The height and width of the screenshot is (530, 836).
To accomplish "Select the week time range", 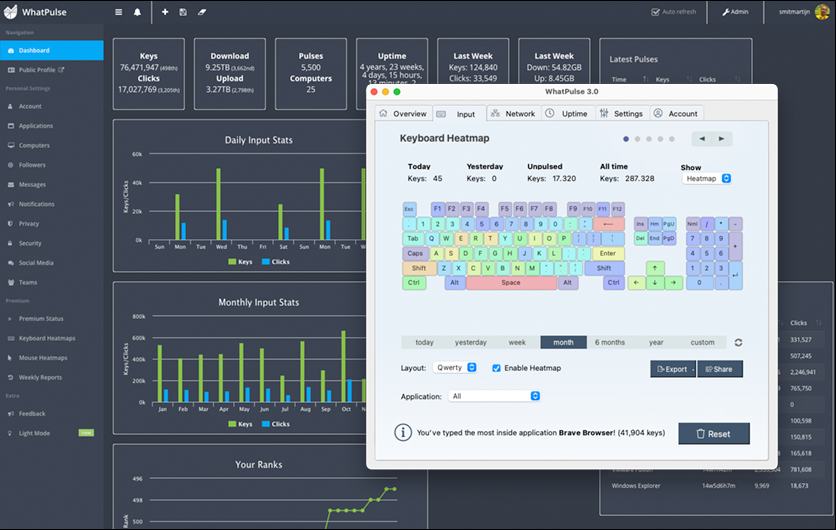I will (517, 342).
